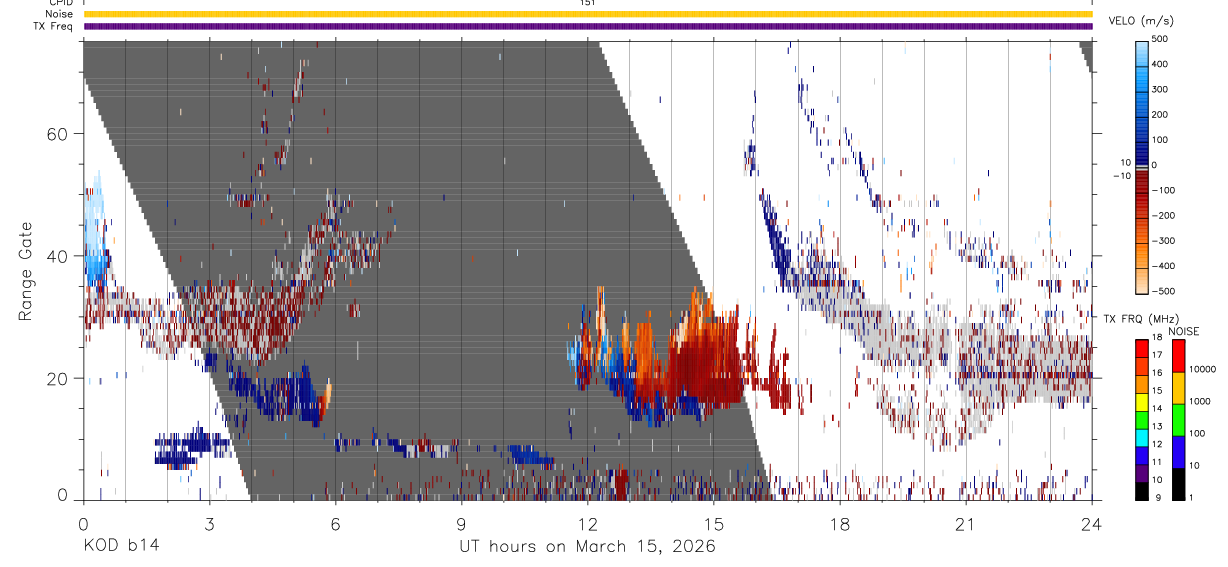
Task: Click the '24' tick label on UT hours axis
Action: point(1092,524)
